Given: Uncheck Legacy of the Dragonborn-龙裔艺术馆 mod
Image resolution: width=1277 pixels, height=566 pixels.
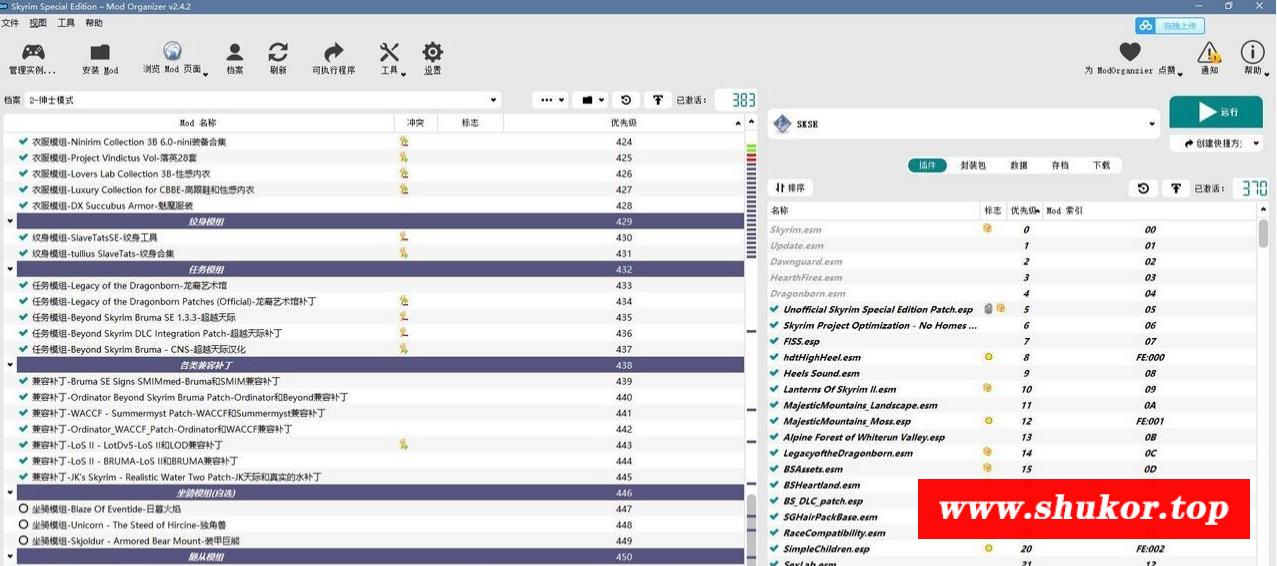Looking at the screenshot, I should (23, 286).
